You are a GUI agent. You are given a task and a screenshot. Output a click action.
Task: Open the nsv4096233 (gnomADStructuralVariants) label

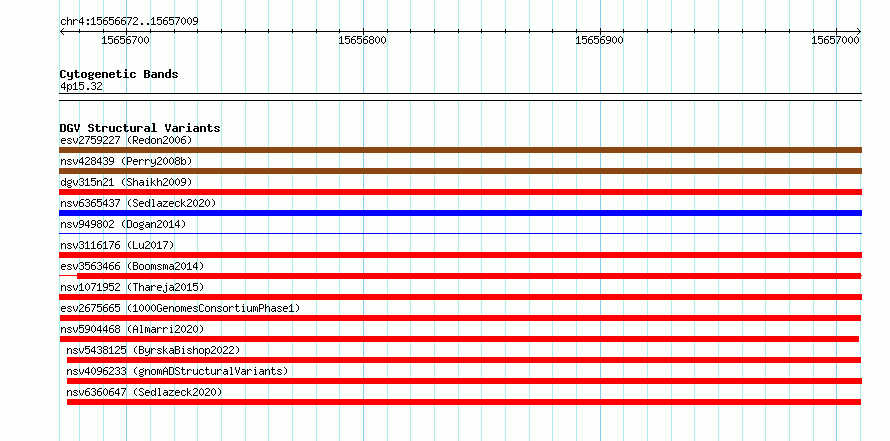click(x=177, y=371)
